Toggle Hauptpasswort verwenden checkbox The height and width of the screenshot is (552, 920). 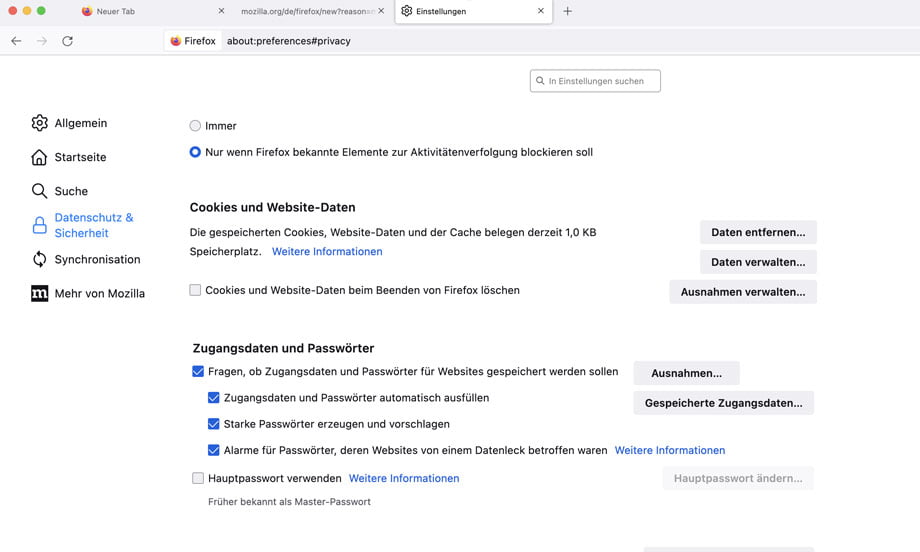198,478
